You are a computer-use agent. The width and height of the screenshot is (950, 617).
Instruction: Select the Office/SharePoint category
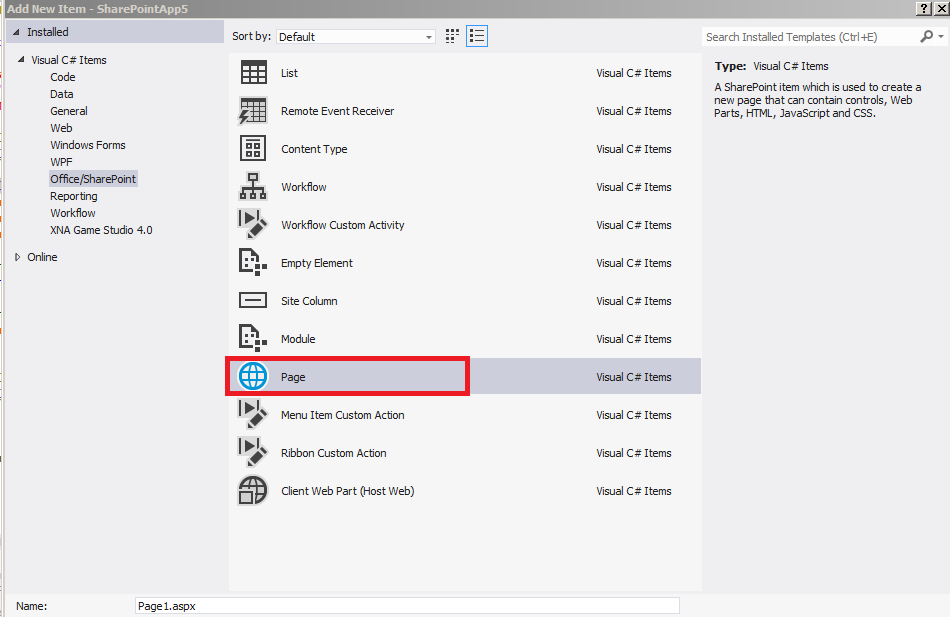(93, 179)
